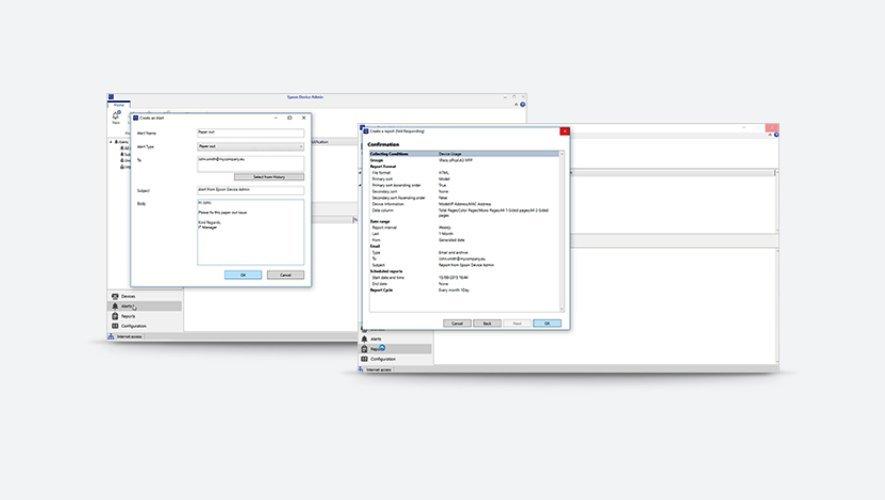Select Alerts in the left window sidebar
Screen dimensions: 885x500
128,306
